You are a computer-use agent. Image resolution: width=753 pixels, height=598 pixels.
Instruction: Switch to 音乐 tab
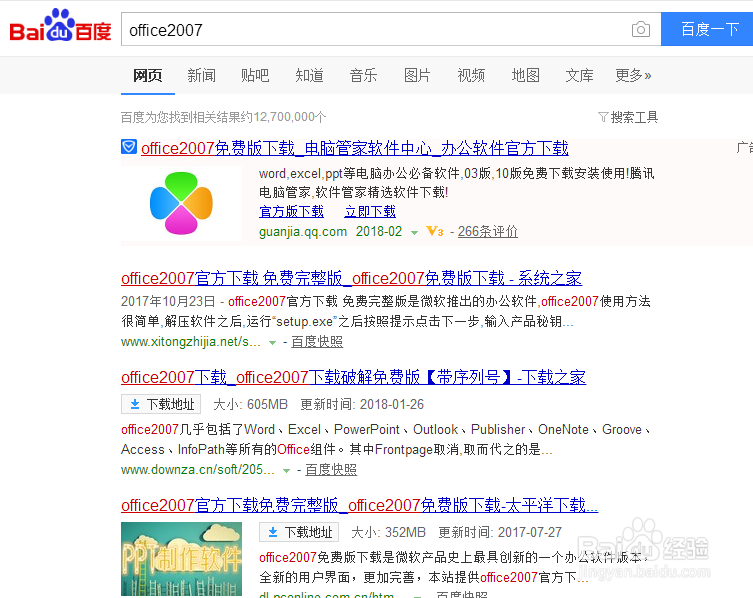[364, 75]
